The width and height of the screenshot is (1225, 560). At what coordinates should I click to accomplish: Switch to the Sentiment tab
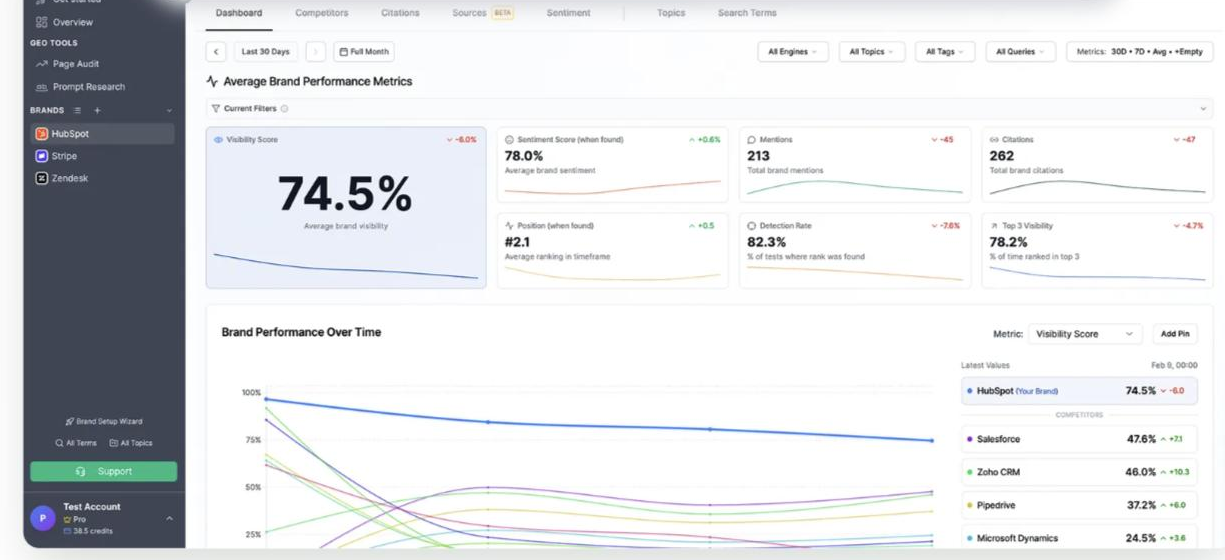568,13
